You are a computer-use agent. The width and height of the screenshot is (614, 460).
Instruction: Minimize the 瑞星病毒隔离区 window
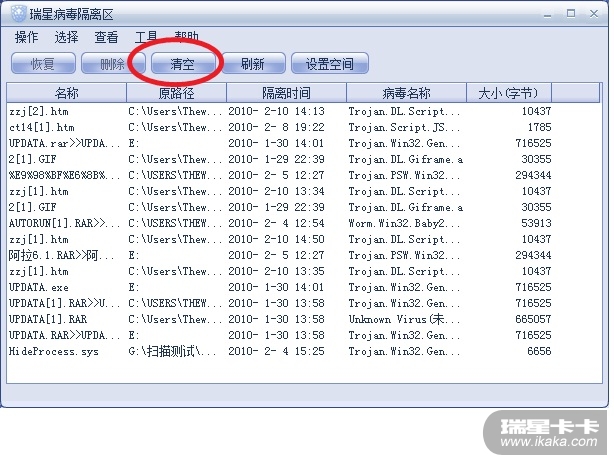point(547,15)
